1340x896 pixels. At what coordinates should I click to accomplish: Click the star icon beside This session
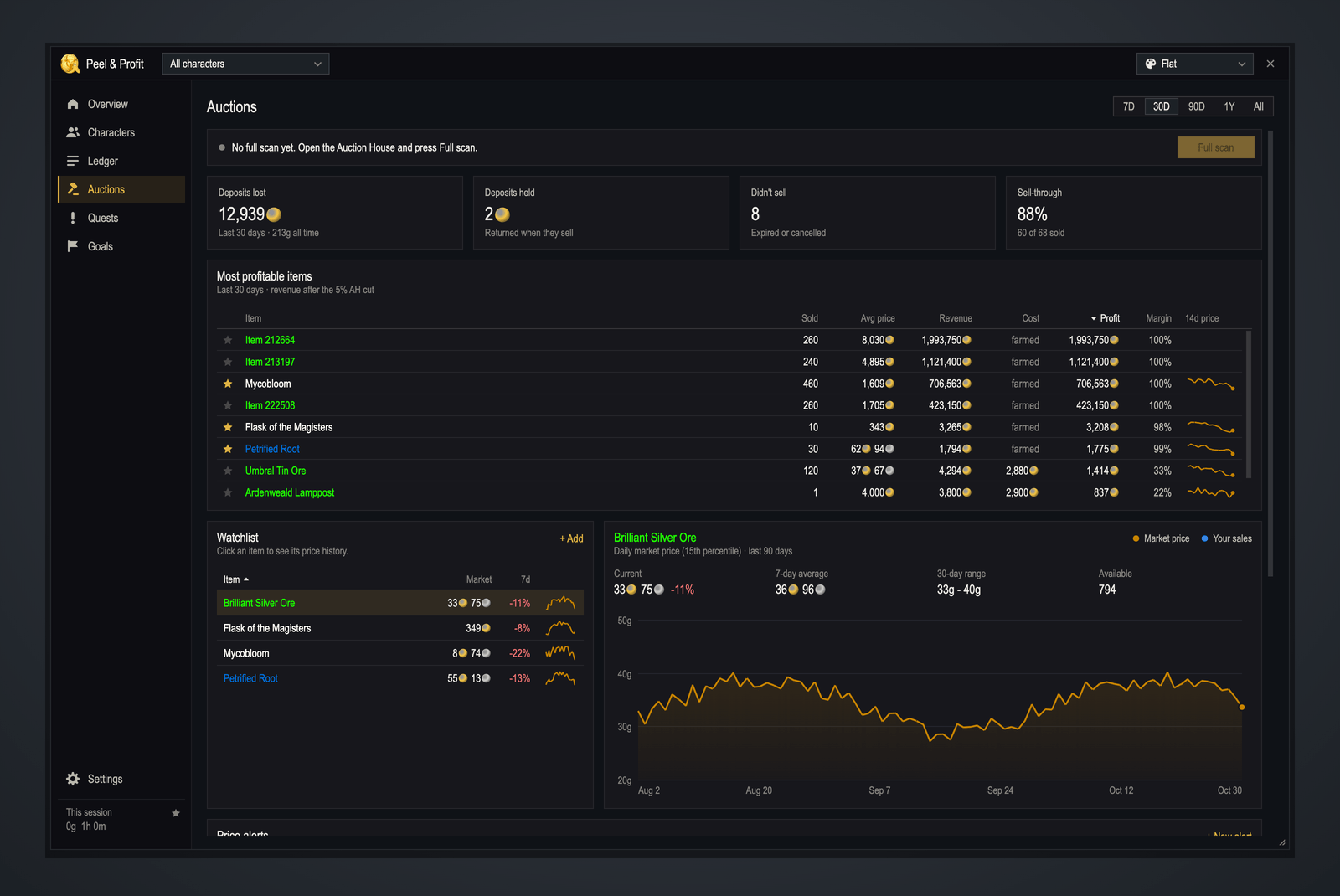(176, 813)
